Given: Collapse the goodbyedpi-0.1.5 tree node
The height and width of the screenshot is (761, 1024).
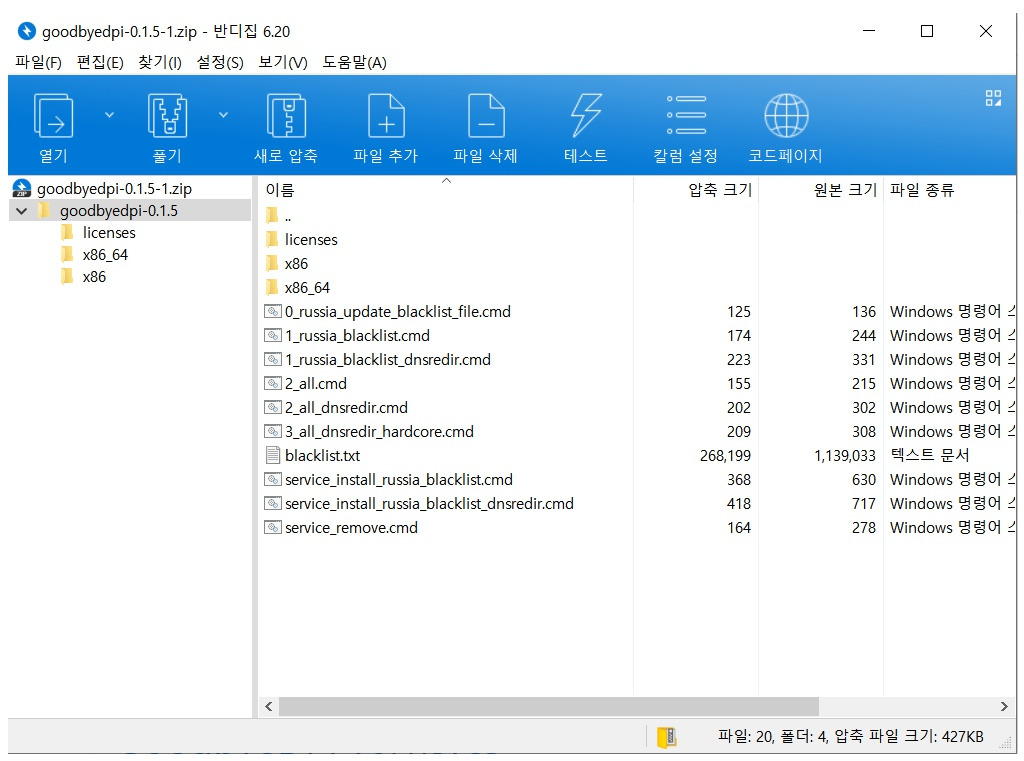Looking at the screenshot, I should pyautogui.click(x=21, y=211).
